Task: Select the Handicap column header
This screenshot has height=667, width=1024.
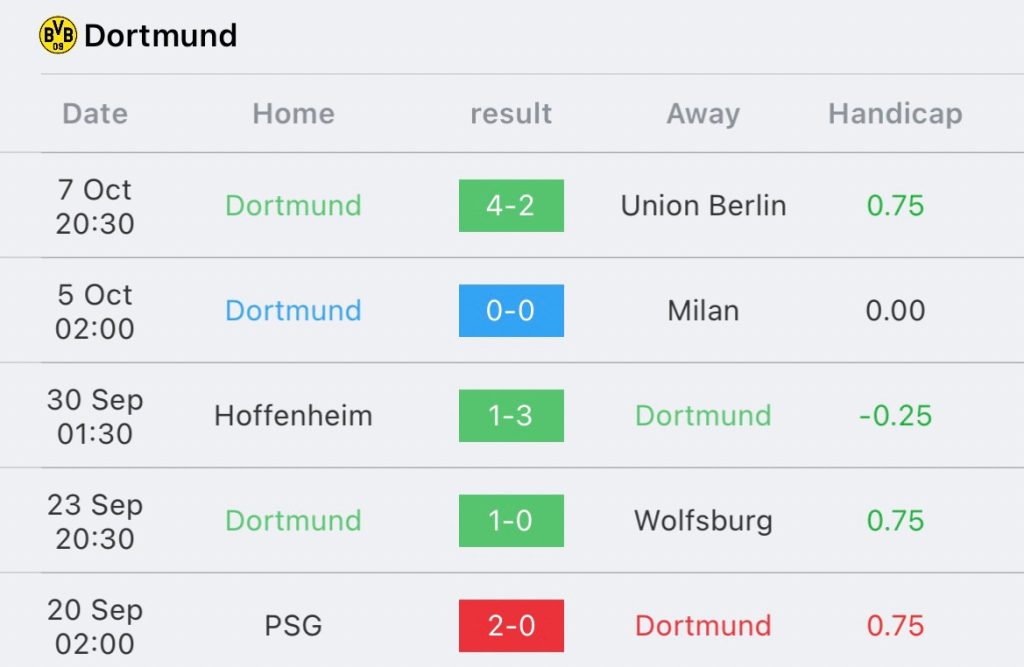Action: coord(895,114)
